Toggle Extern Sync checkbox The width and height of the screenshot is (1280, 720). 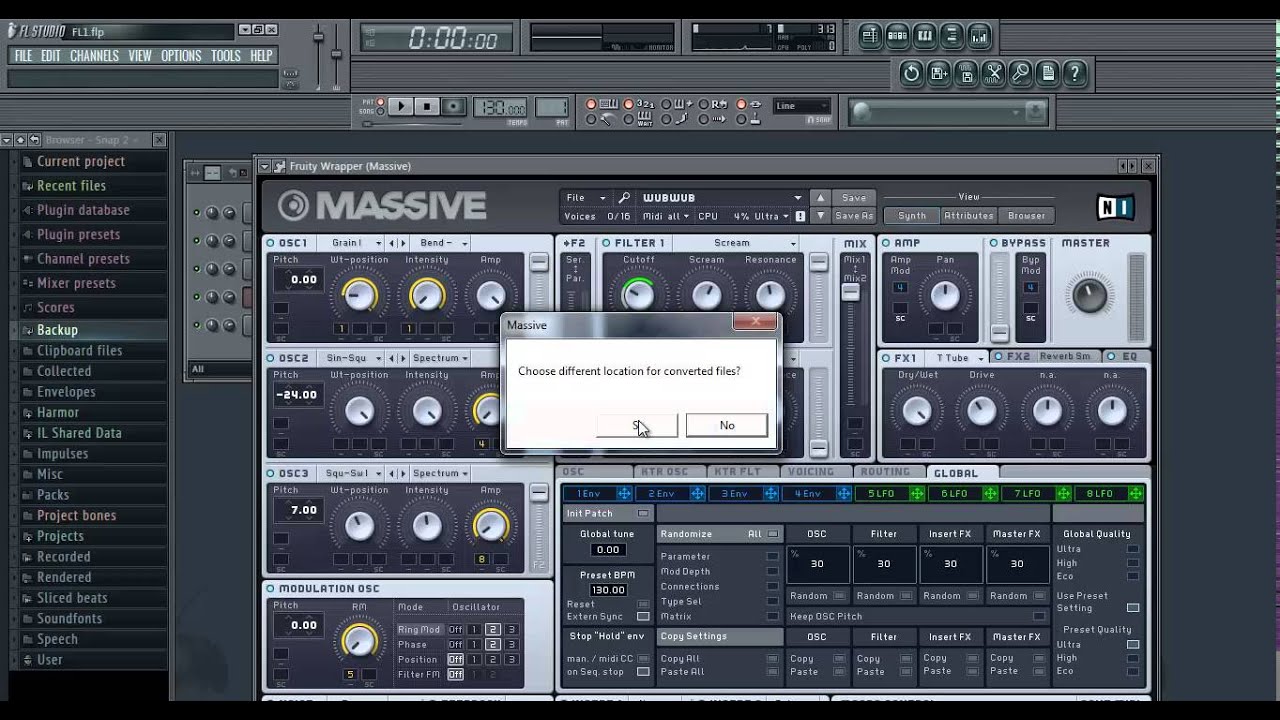643,617
